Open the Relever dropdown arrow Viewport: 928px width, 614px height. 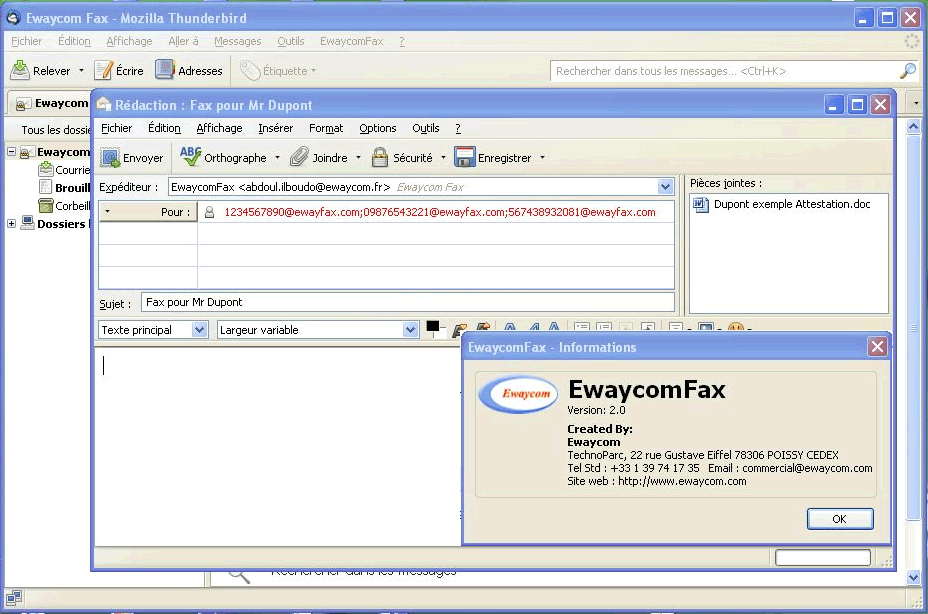[81, 70]
